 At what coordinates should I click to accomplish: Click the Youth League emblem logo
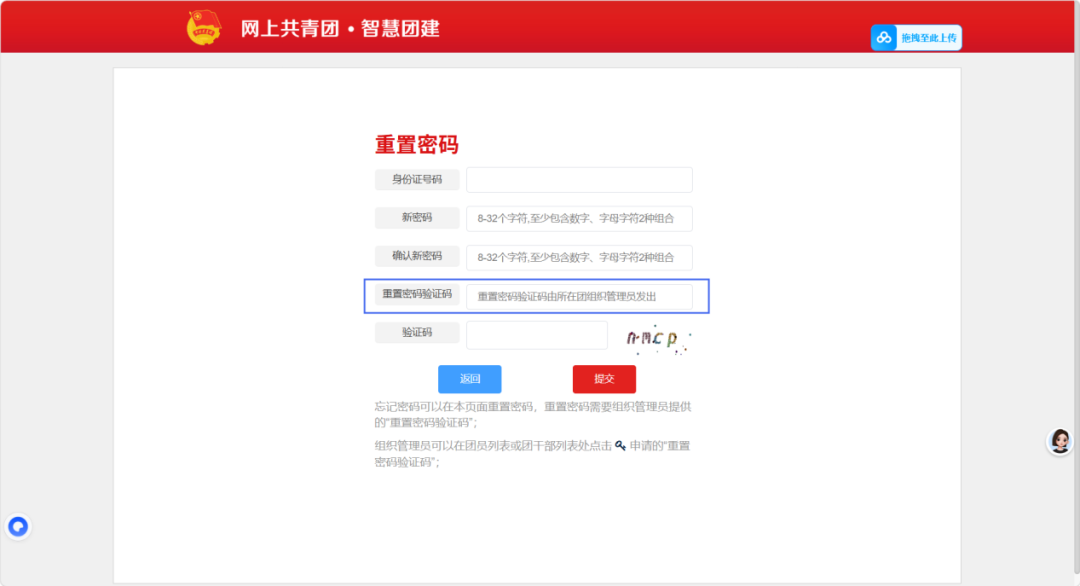[x=204, y=28]
